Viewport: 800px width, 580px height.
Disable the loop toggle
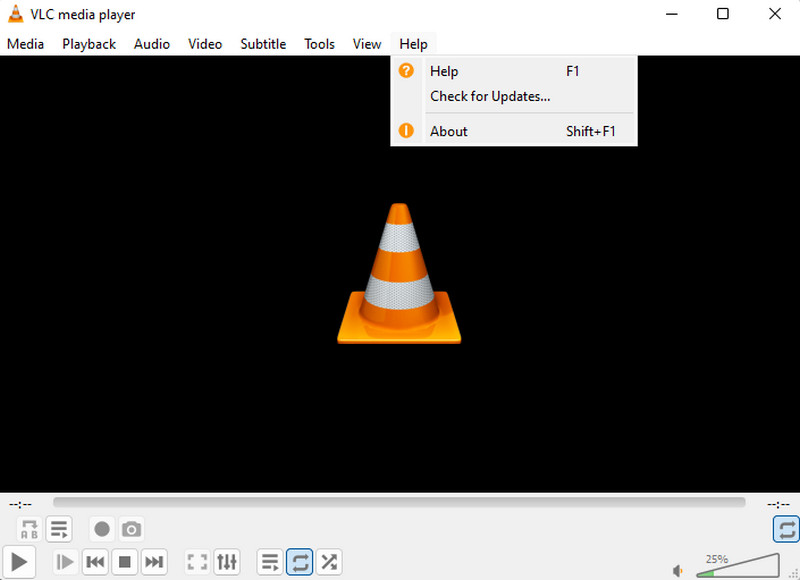click(x=299, y=562)
